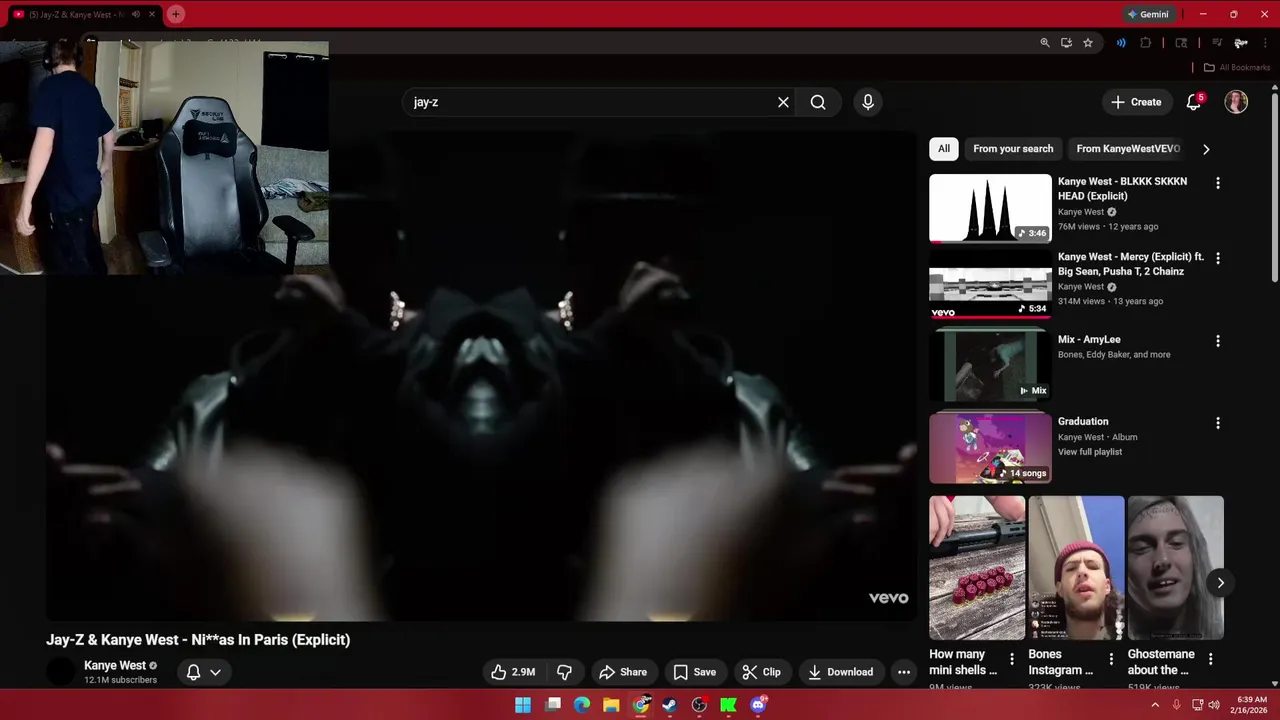Viewport: 1280px width, 720px height.
Task: Open options for the 'How many mini shells' short
Action: coord(1012,659)
